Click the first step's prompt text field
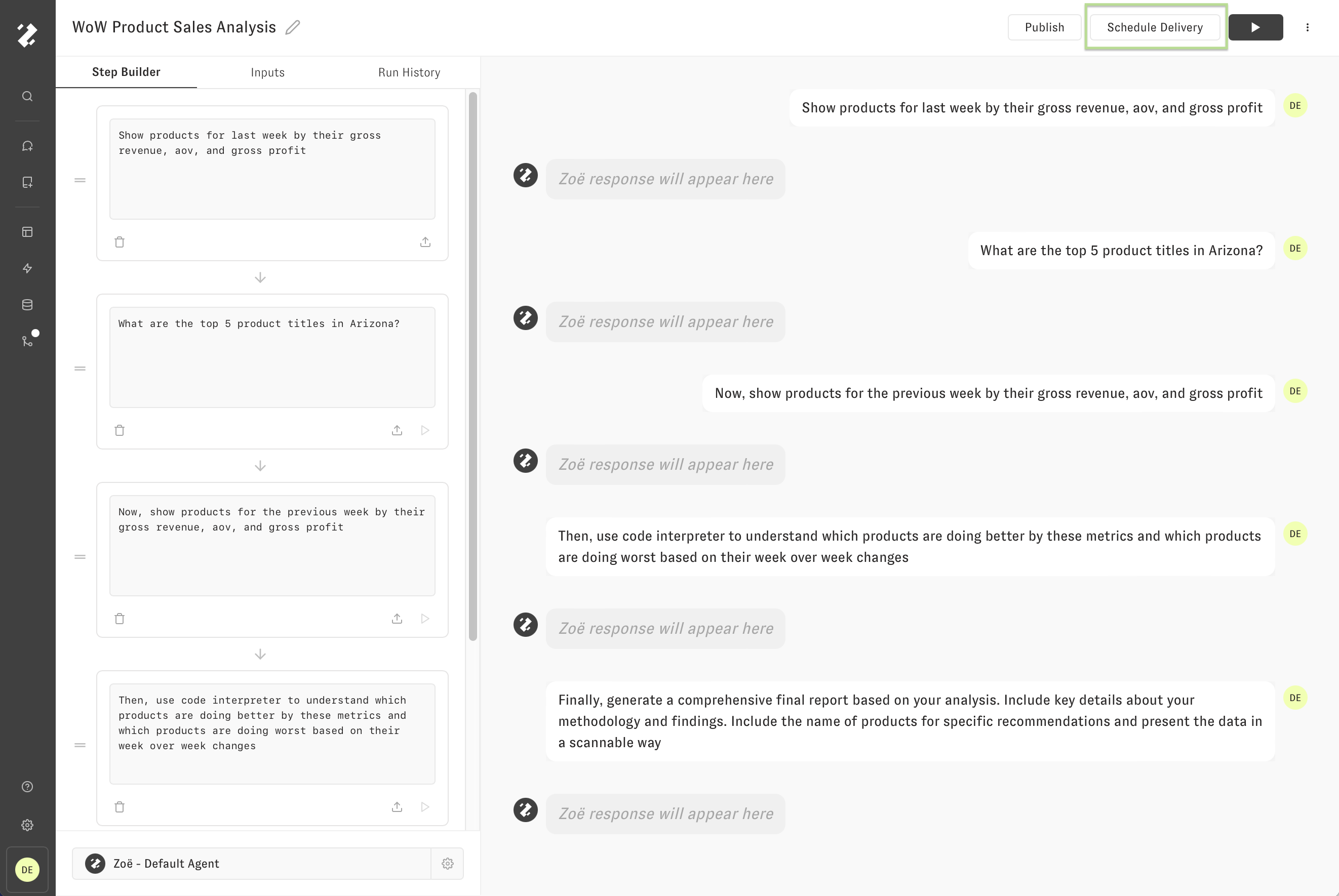The height and width of the screenshot is (896, 1339). point(272,169)
